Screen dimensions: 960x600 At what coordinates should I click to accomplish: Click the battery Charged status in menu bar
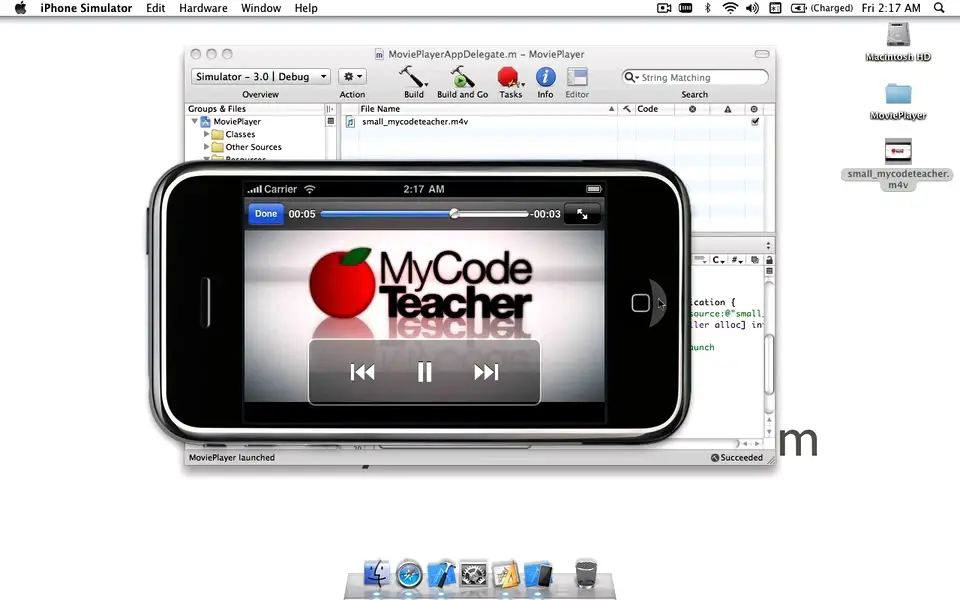822,8
